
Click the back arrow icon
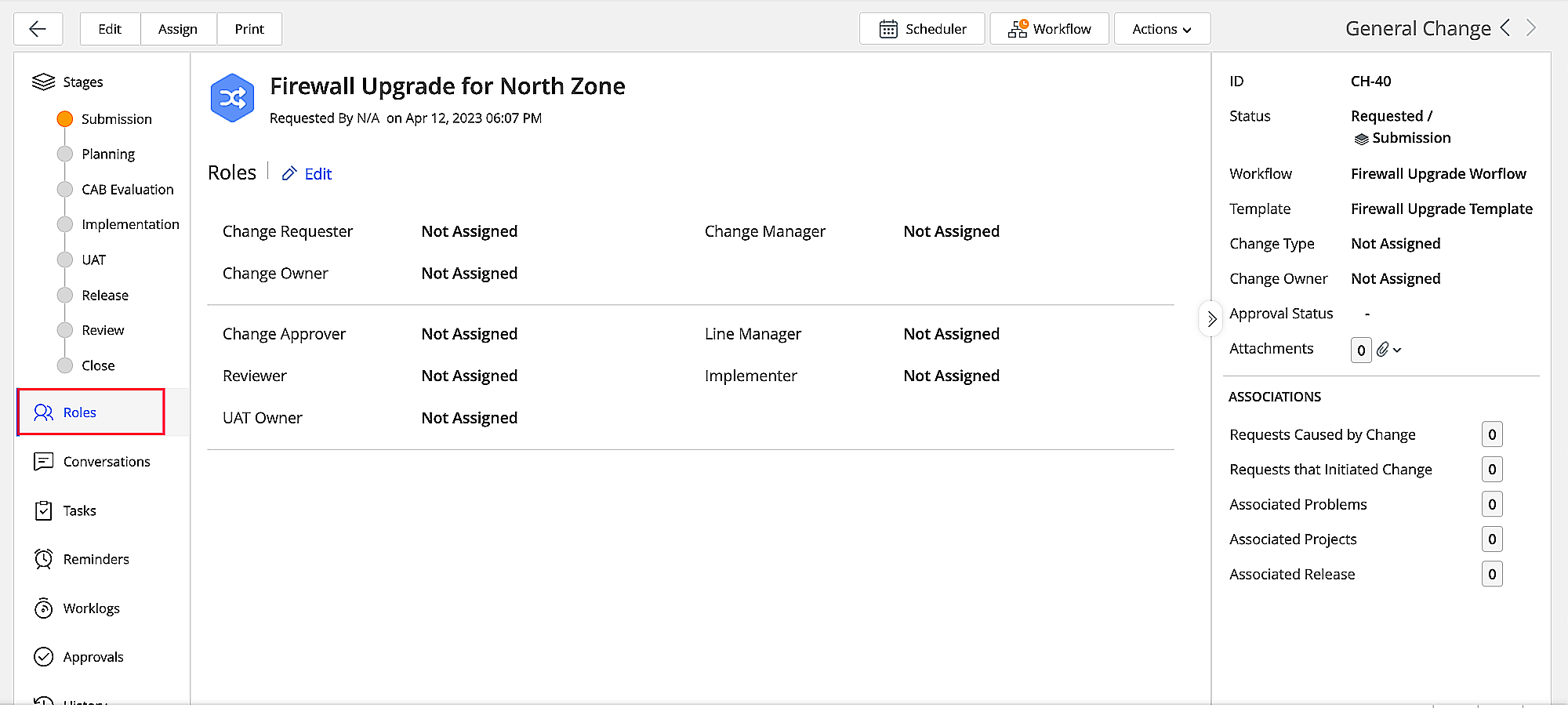point(38,29)
